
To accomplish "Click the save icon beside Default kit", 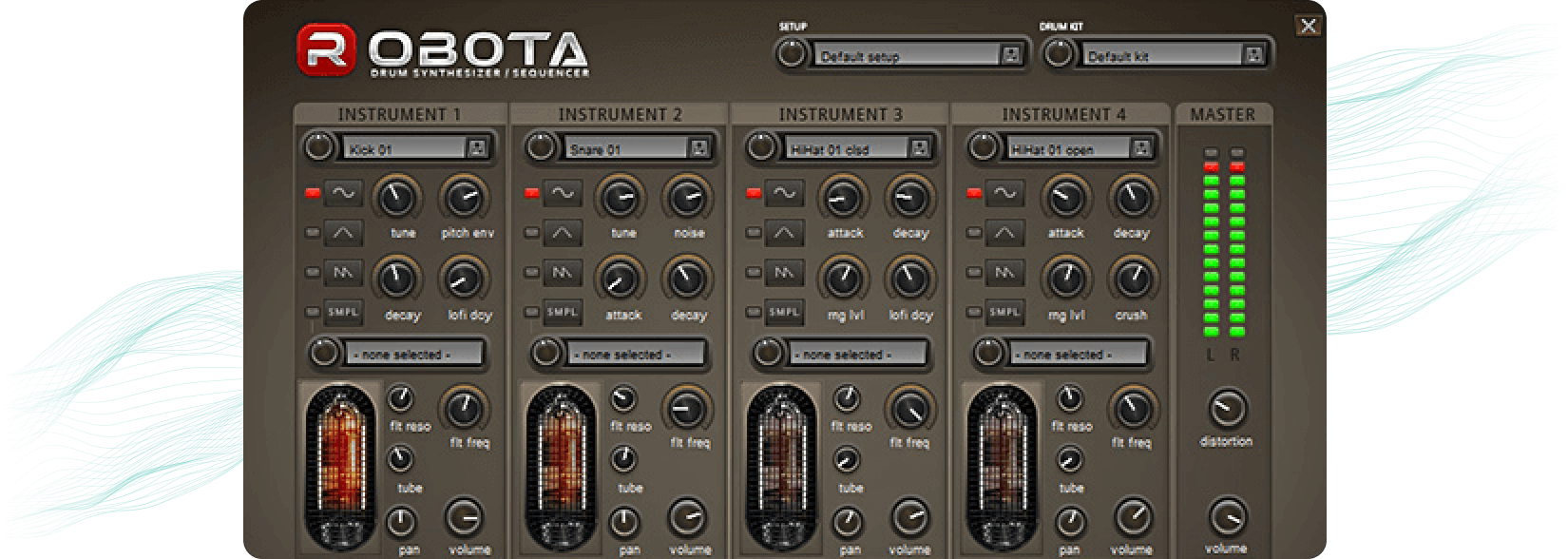I will (1253, 55).
